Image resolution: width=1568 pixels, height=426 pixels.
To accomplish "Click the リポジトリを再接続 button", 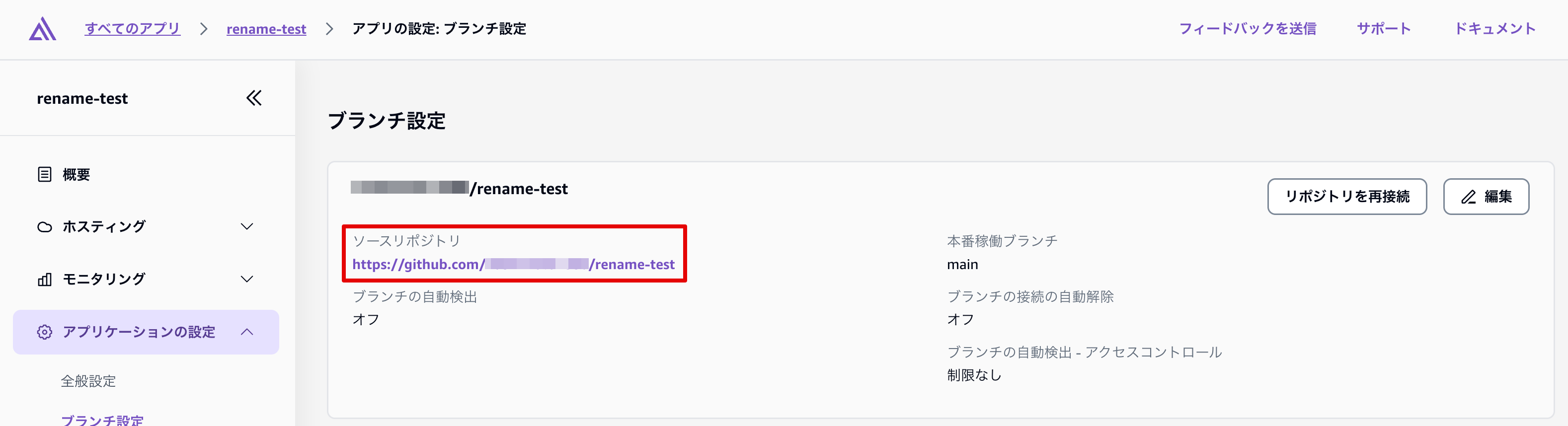I will click(x=1346, y=197).
